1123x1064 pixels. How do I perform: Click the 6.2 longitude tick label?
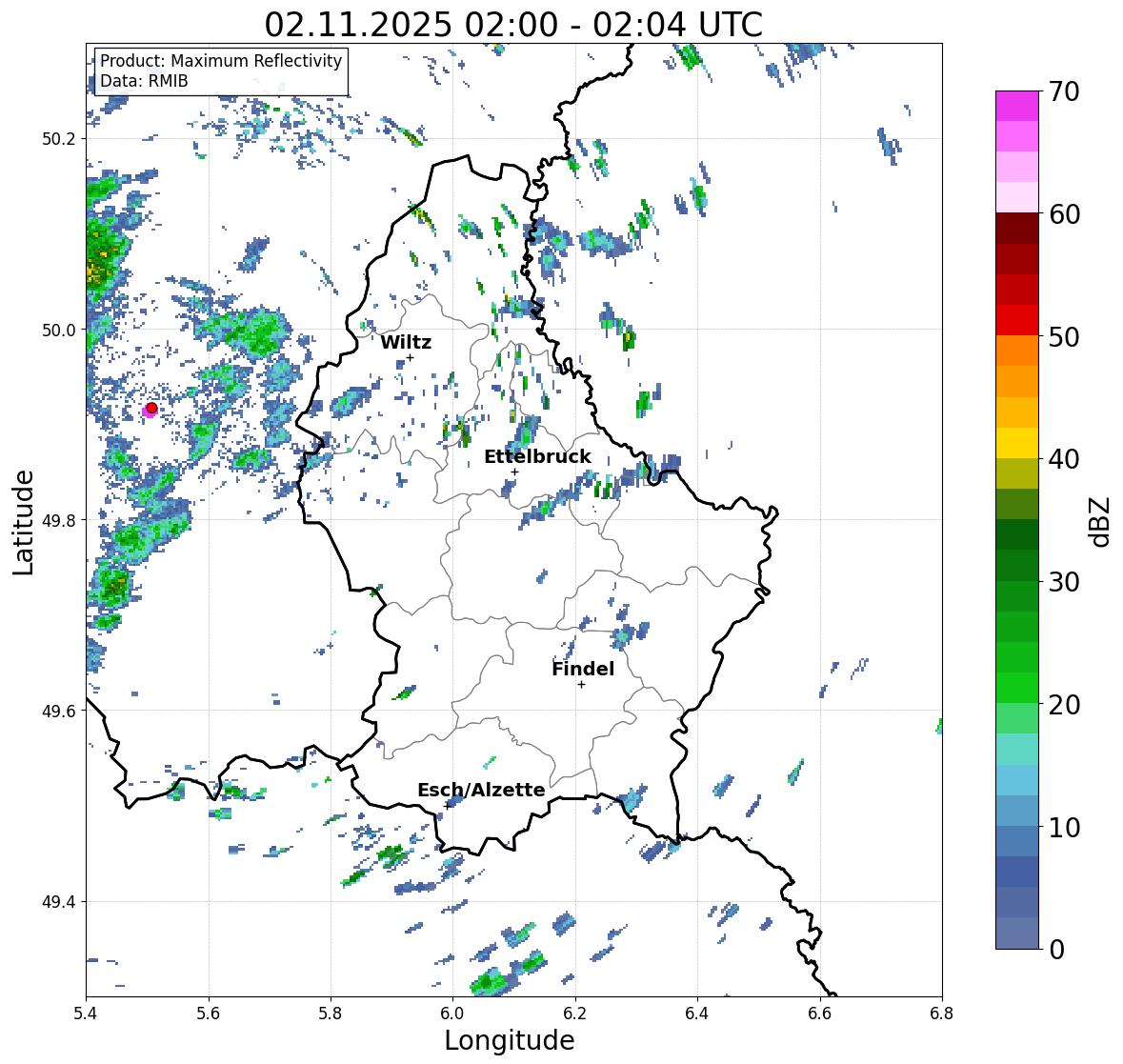click(575, 1014)
